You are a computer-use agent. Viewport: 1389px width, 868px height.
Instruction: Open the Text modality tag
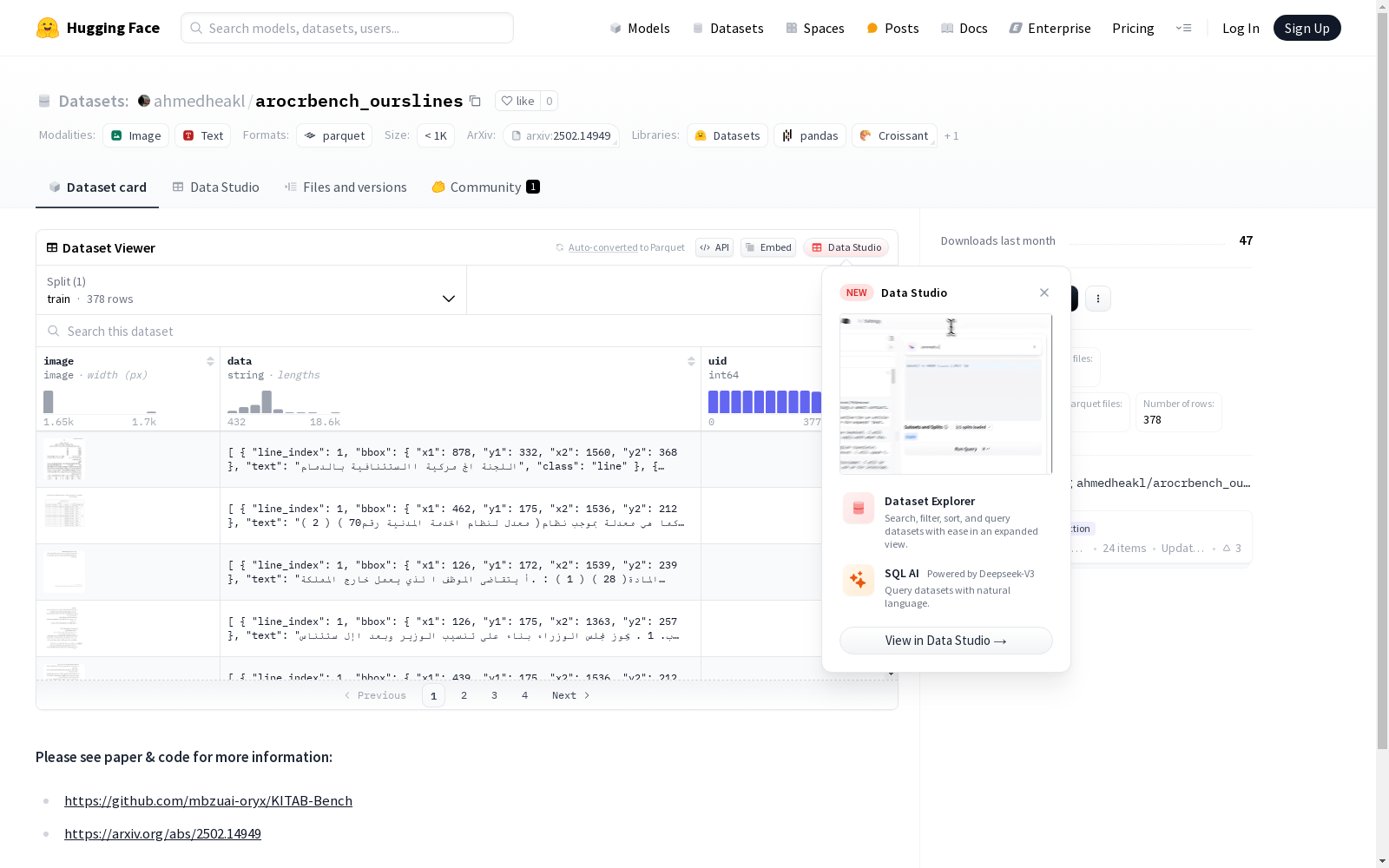203,135
